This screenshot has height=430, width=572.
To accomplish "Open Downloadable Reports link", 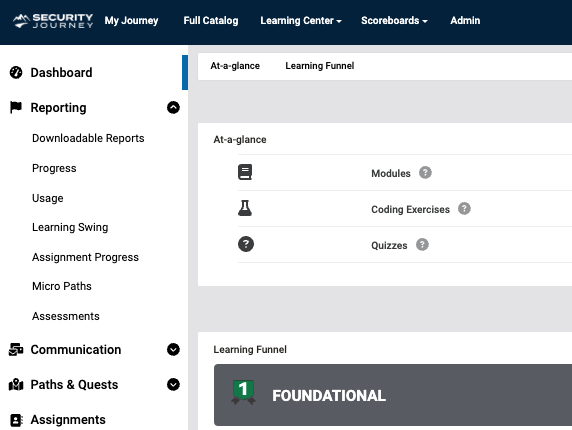I will (x=88, y=138).
